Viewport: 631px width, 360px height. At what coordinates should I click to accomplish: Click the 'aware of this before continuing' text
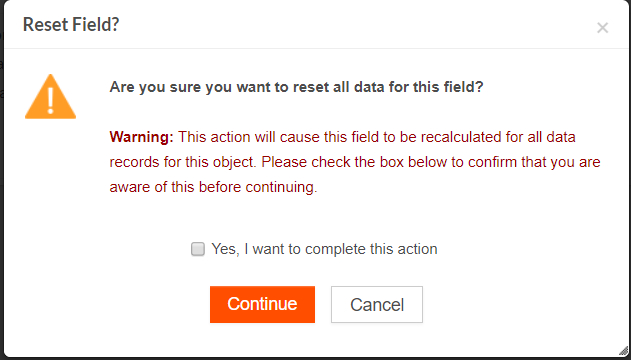point(213,187)
